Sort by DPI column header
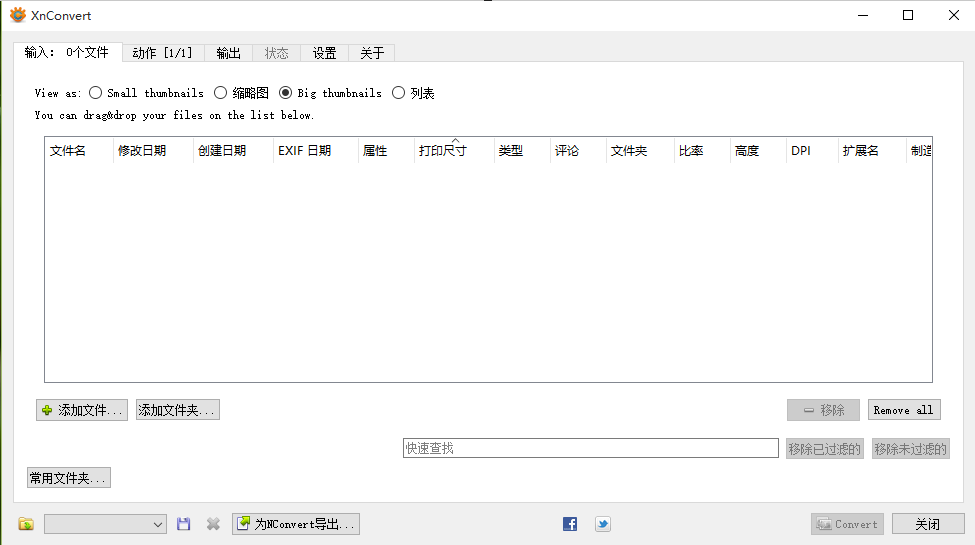 pos(812,151)
